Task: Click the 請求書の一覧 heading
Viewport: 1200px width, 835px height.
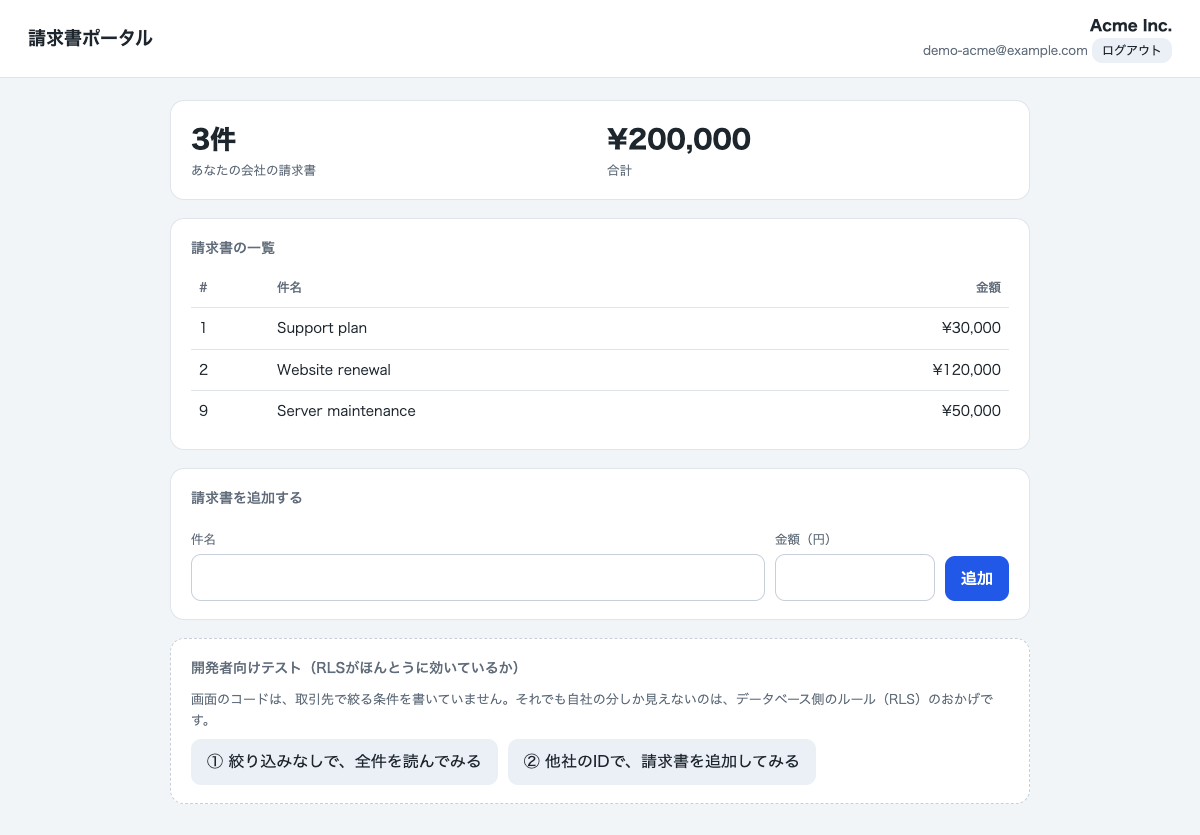Action: pyautogui.click(x=233, y=248)
